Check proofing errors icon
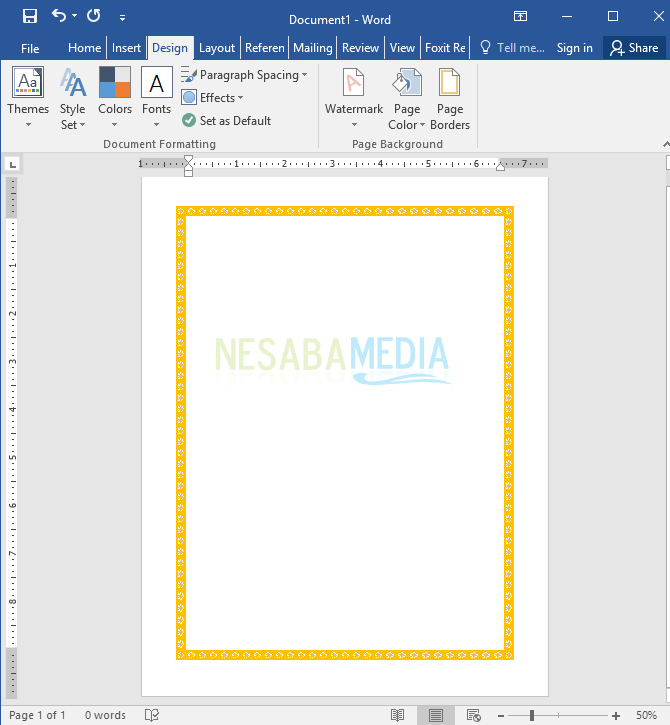The image size is (670, 725). coord(152,715)
